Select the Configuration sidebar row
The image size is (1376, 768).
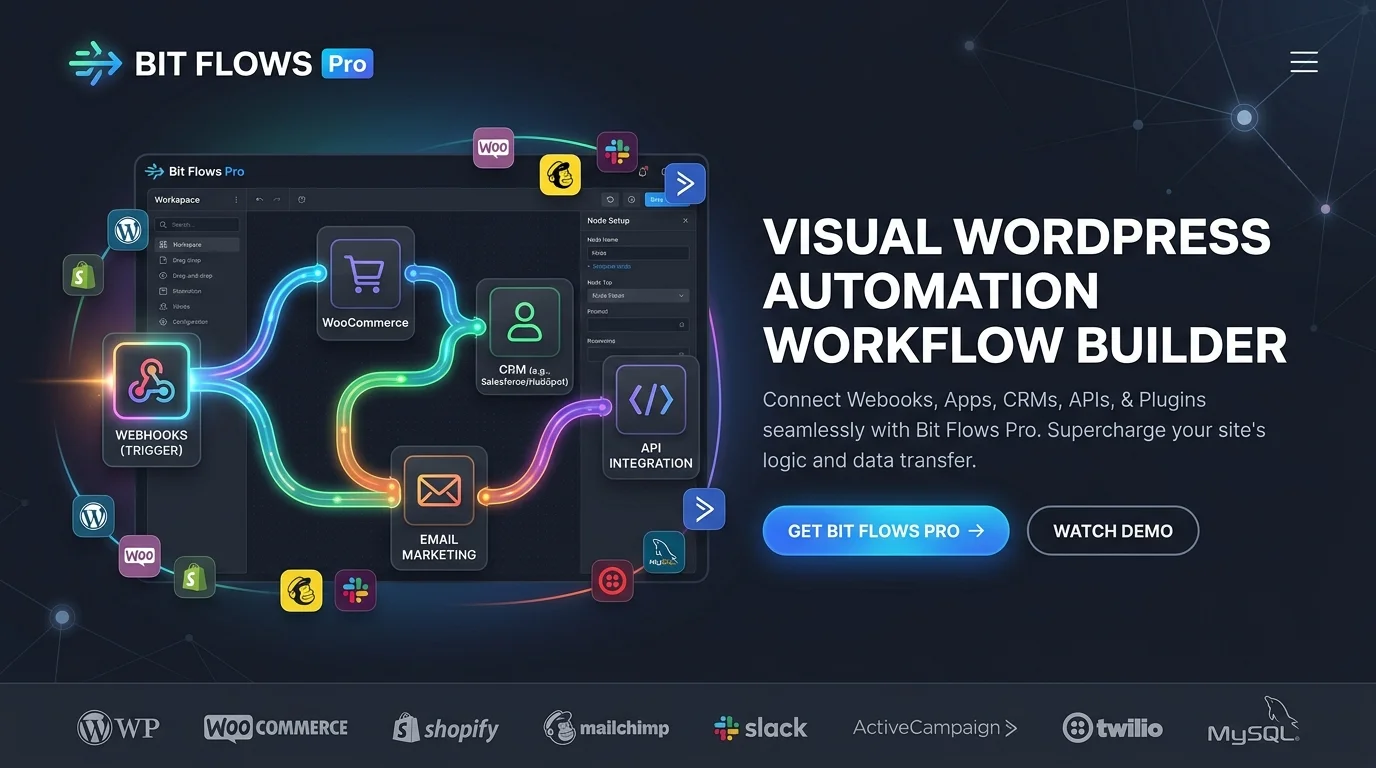tap(197, 322)
